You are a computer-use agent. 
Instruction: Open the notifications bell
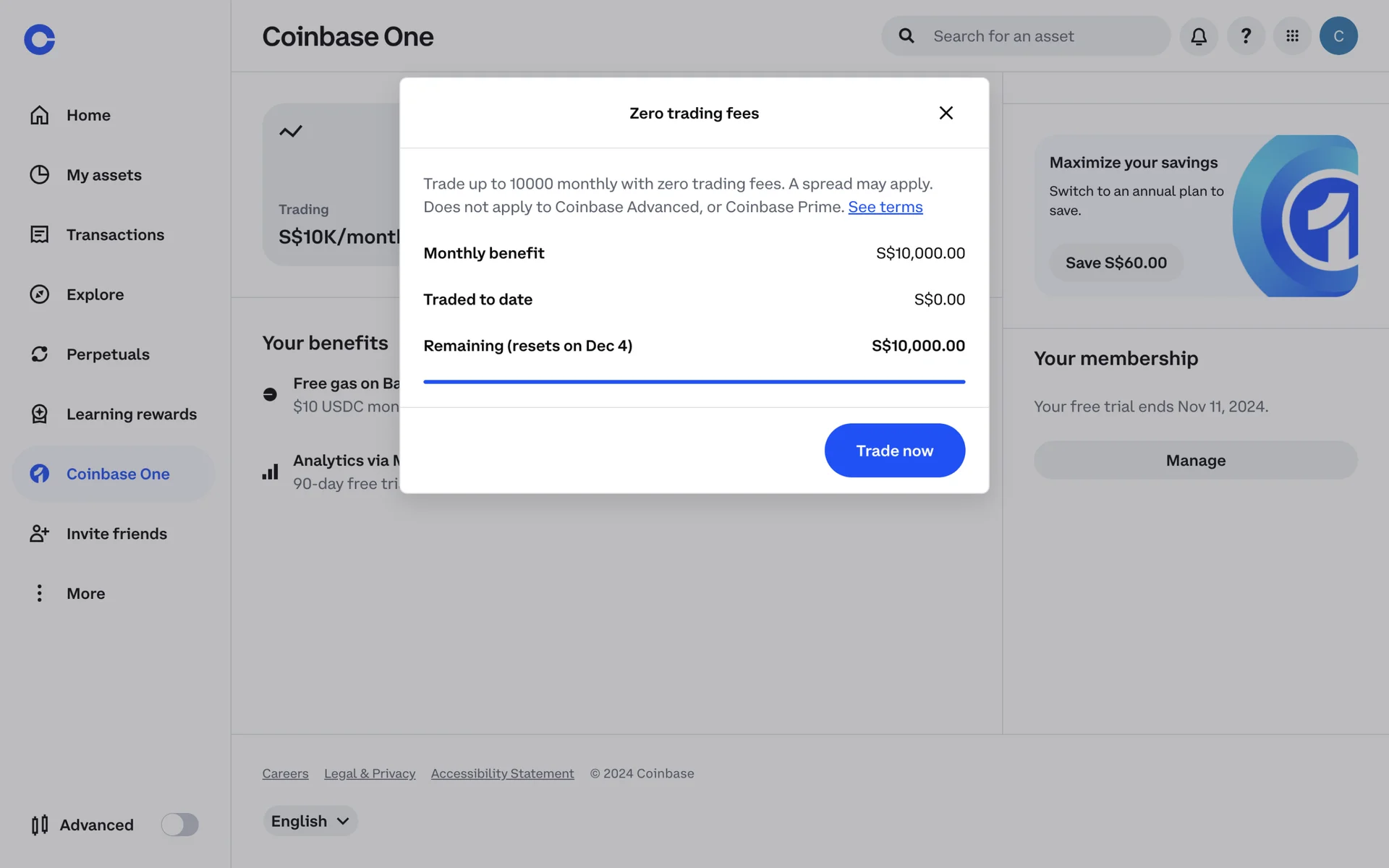[x=1199, y=36]
